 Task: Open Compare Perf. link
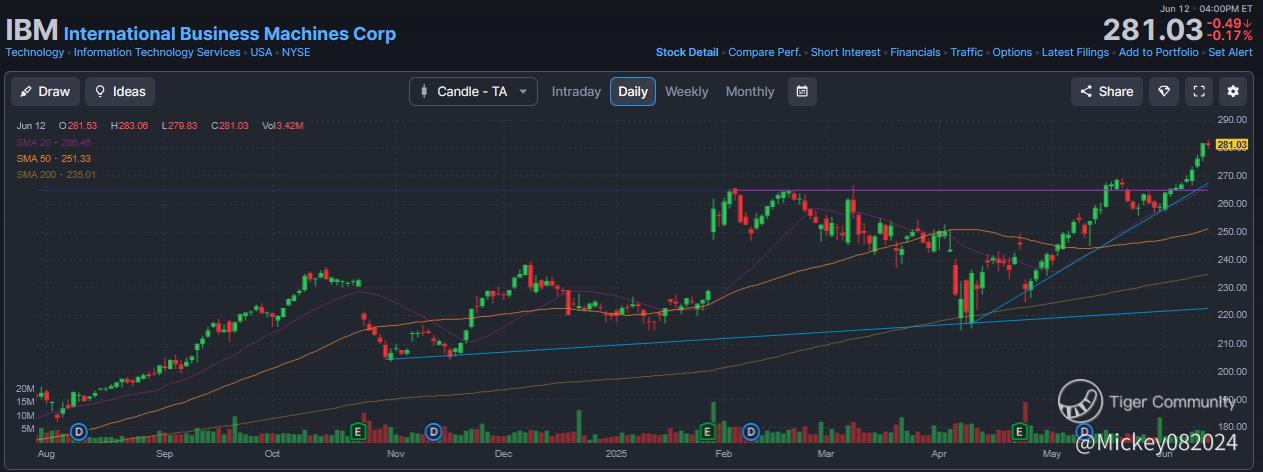(765, 52)
